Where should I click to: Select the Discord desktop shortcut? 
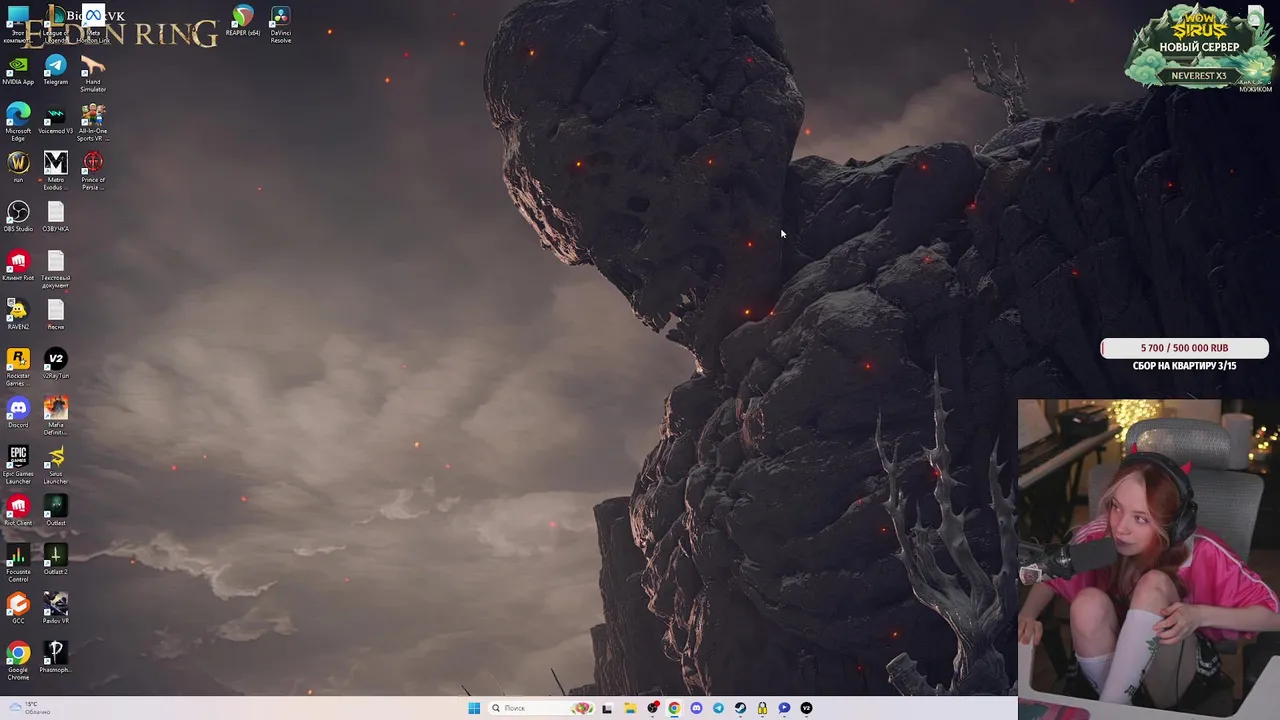pos(18,413)
